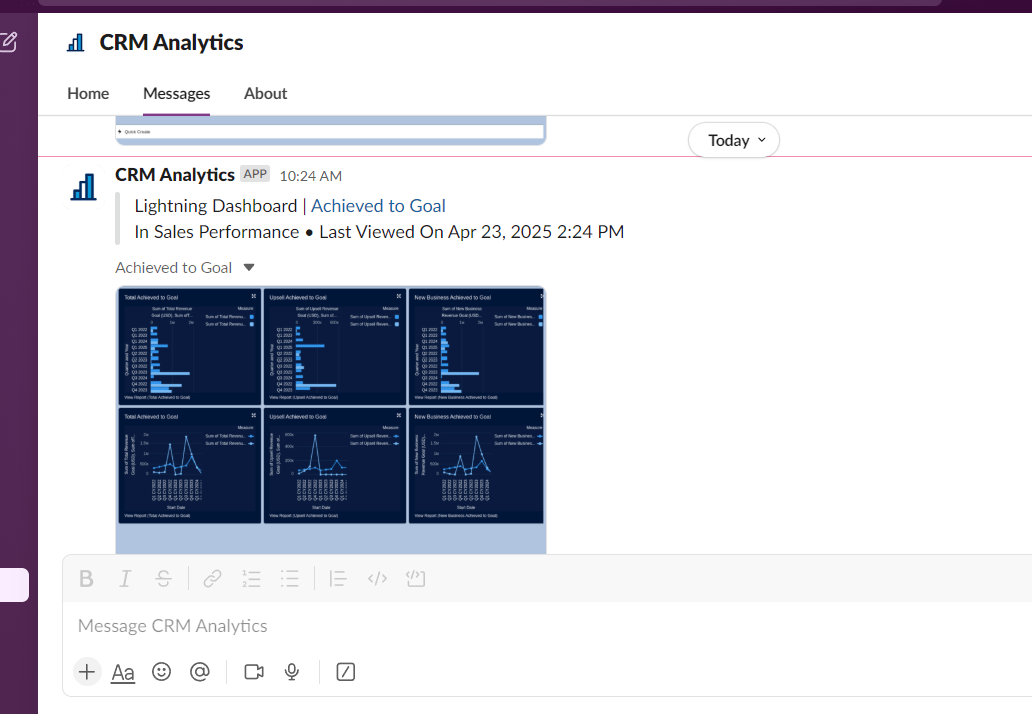Click the blockquote icon
The height and width of the screenshot is (714, 1032).
[x=338, y=578]
